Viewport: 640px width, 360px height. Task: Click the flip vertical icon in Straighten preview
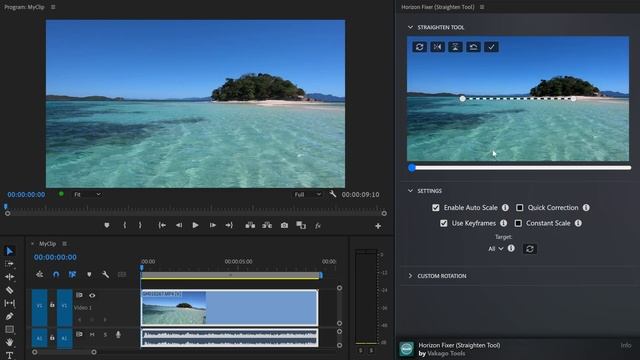tap(455, 47)
